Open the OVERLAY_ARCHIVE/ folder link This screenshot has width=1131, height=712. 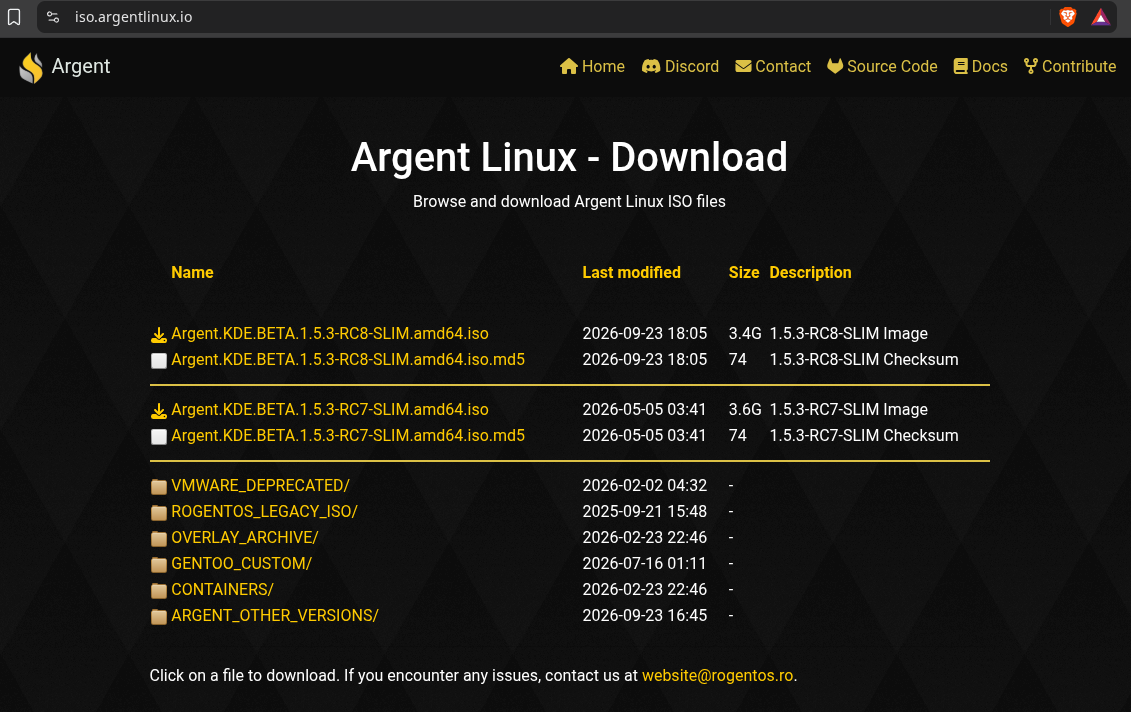pos(245,537)
